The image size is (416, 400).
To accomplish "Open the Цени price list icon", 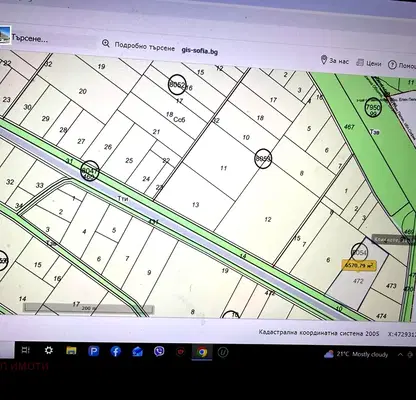I will (360, 62).
